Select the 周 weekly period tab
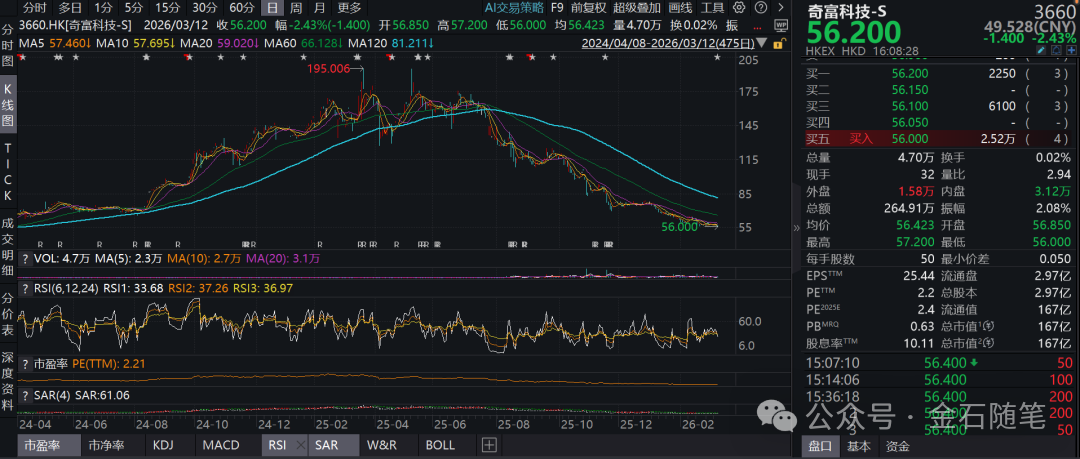The height and width of the screenshot is (459, 1080). (x=297, y=7)
